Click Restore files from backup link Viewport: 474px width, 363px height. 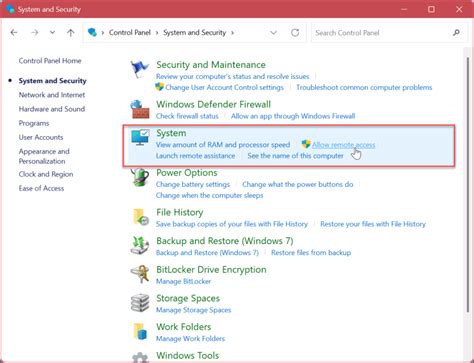coord(311,253)
